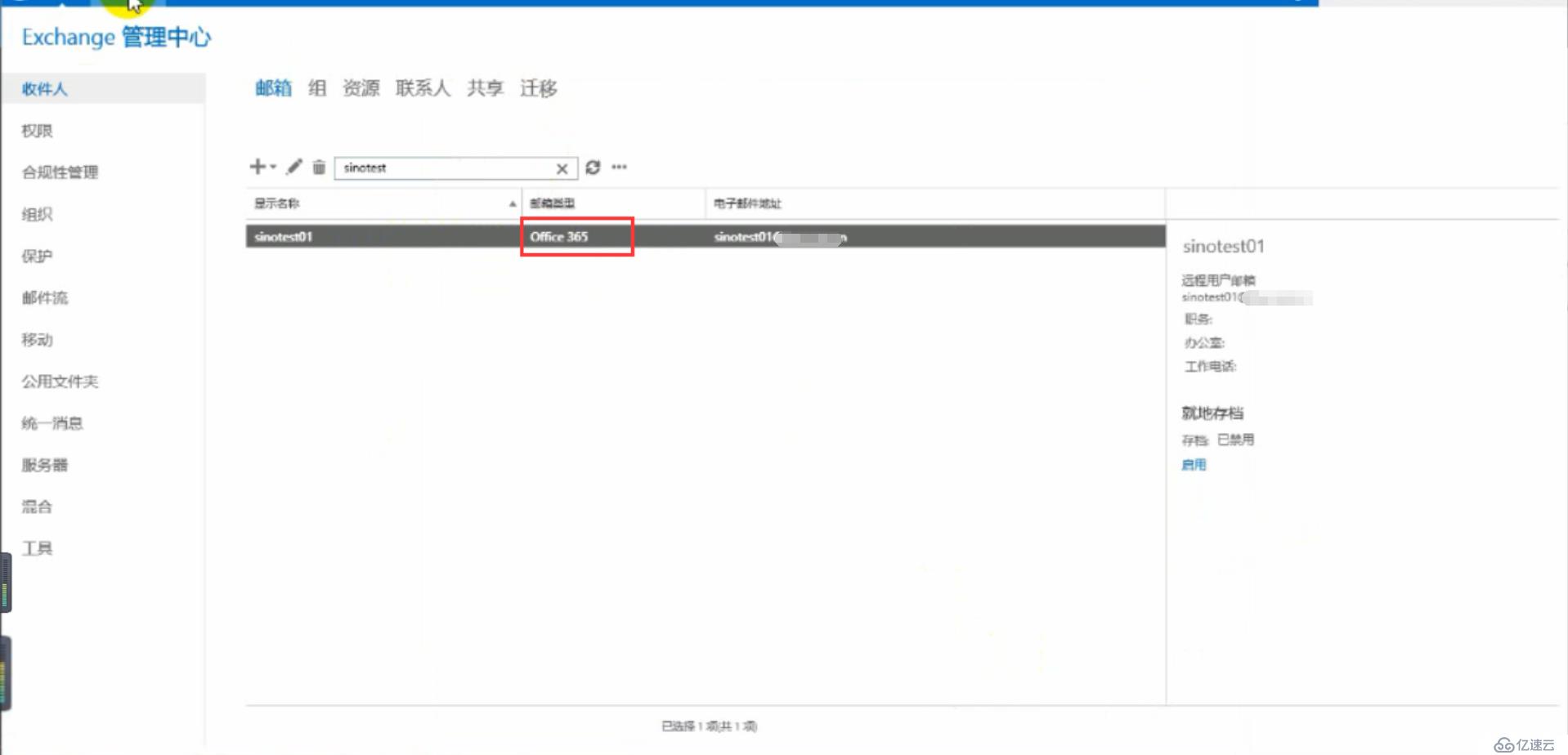Open 邮件流 in the left navigation
This screenshot has height=755, width=1568.
(45, 297)
